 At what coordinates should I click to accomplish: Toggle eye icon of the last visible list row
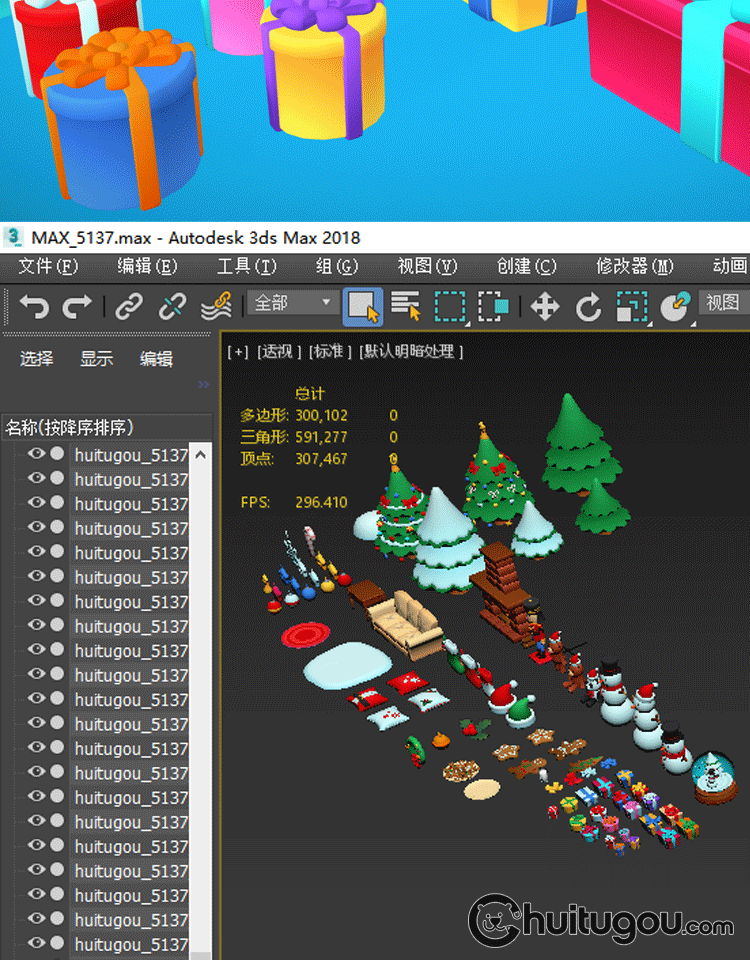[37, 943]
